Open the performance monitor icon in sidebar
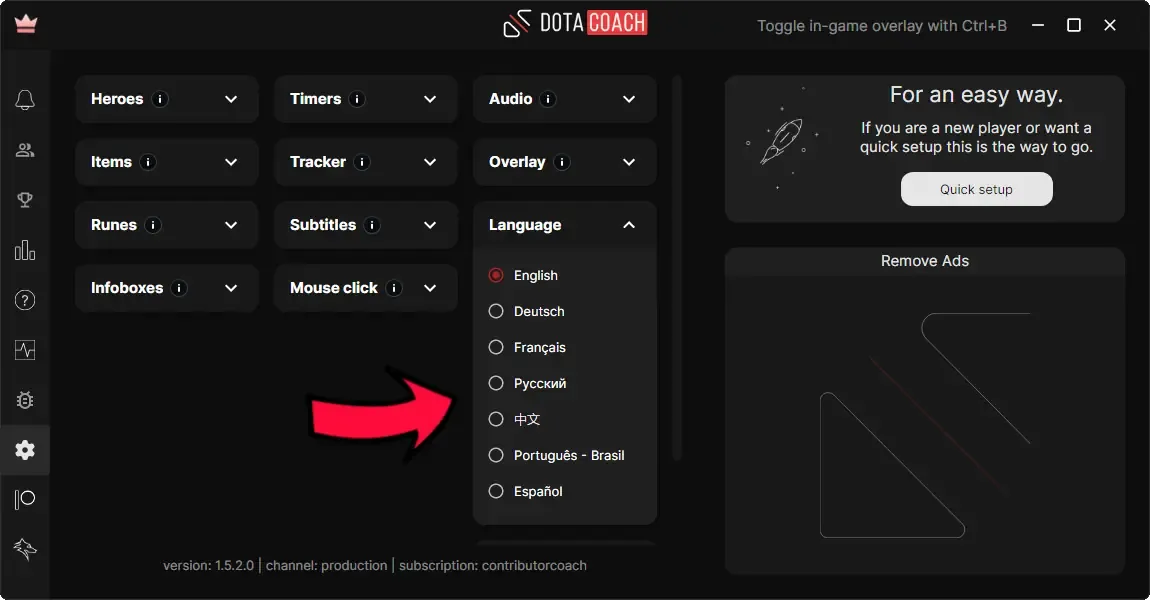Screen dimensions: 1150x600 pyautogui.click(x=25, y=350)
